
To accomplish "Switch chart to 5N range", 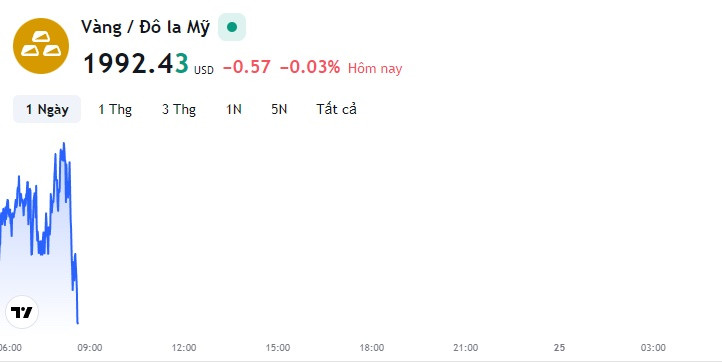I will [279, 109].
